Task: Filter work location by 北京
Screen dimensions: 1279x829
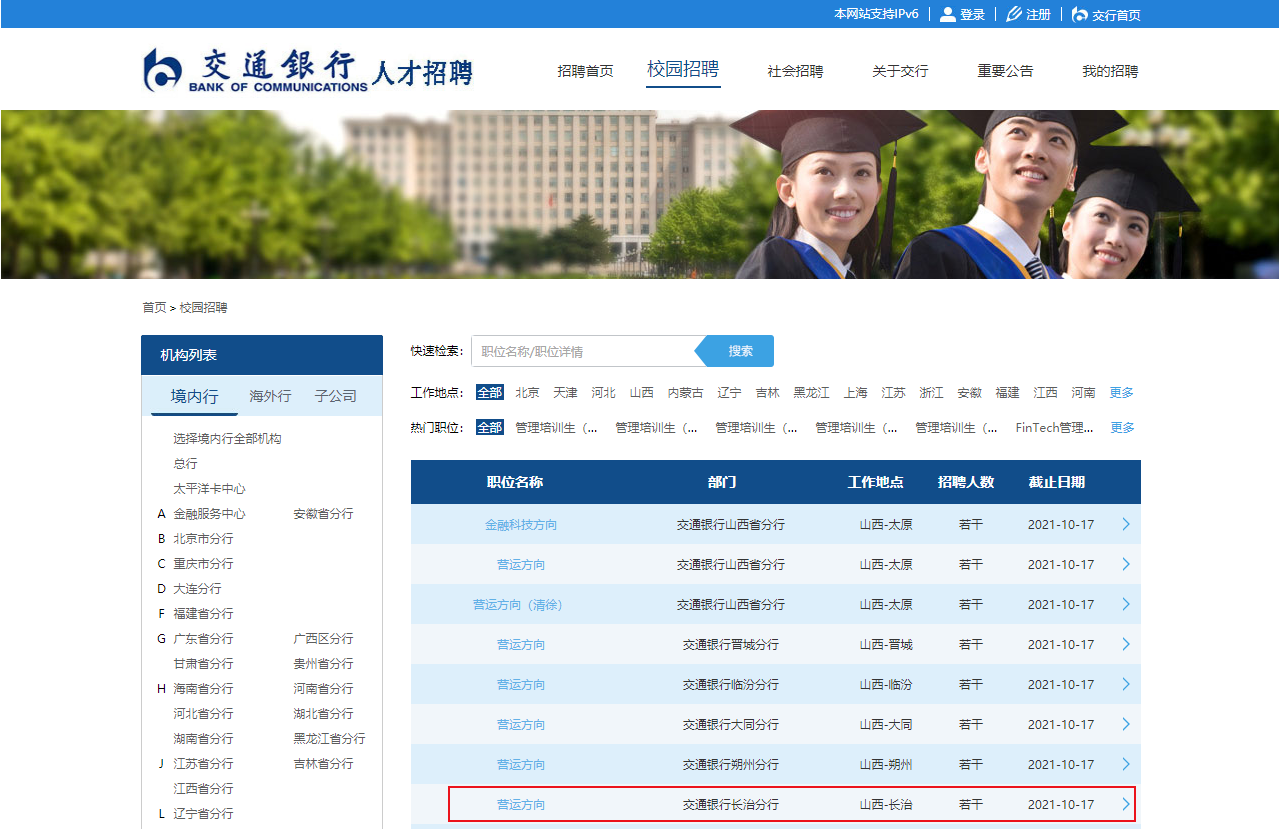Action: point(527,393)
